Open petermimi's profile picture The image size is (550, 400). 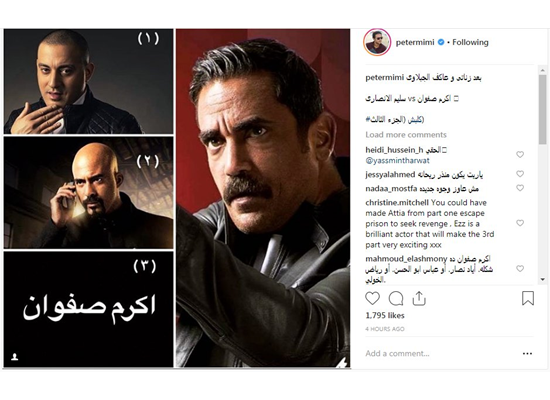pos(377,42)
